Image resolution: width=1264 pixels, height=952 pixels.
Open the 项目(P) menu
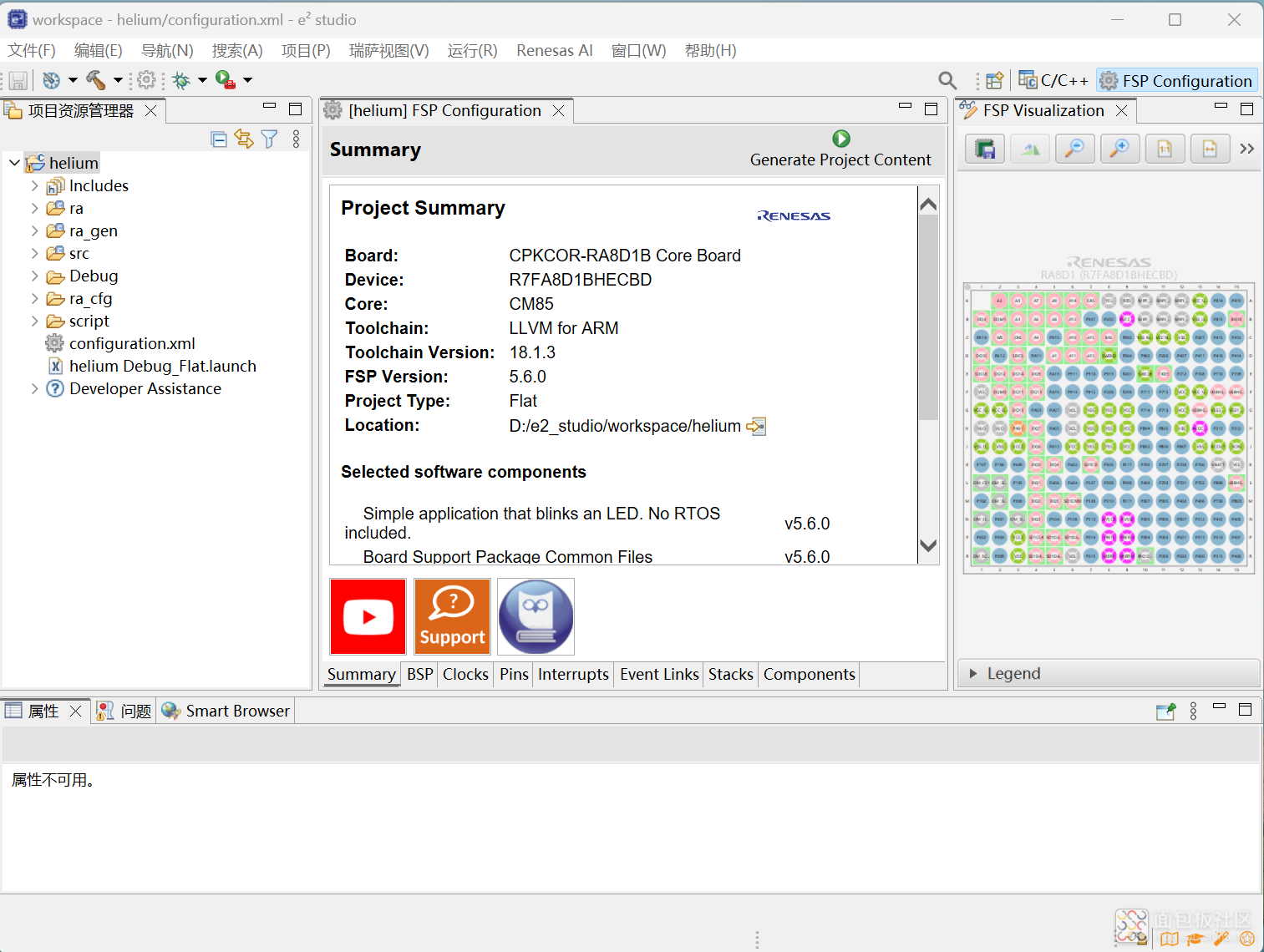pos(306,50)
